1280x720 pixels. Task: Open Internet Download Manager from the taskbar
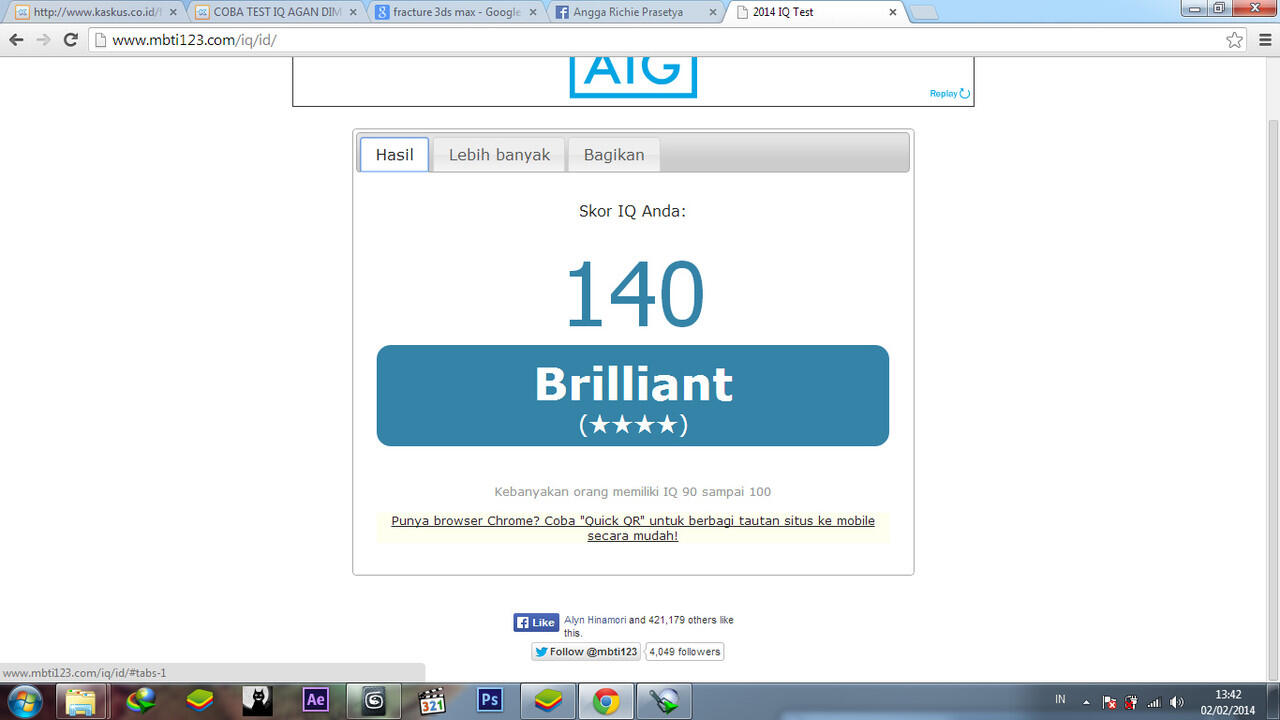click(141, 701)
